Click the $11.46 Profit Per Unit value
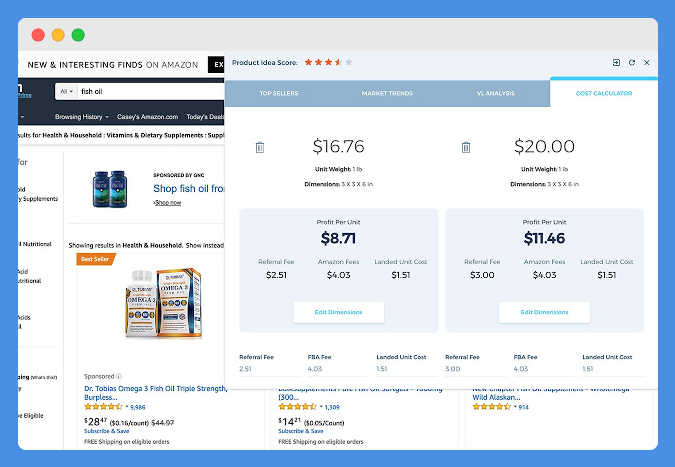The image size is (675, 467). (x=544, y=238)
